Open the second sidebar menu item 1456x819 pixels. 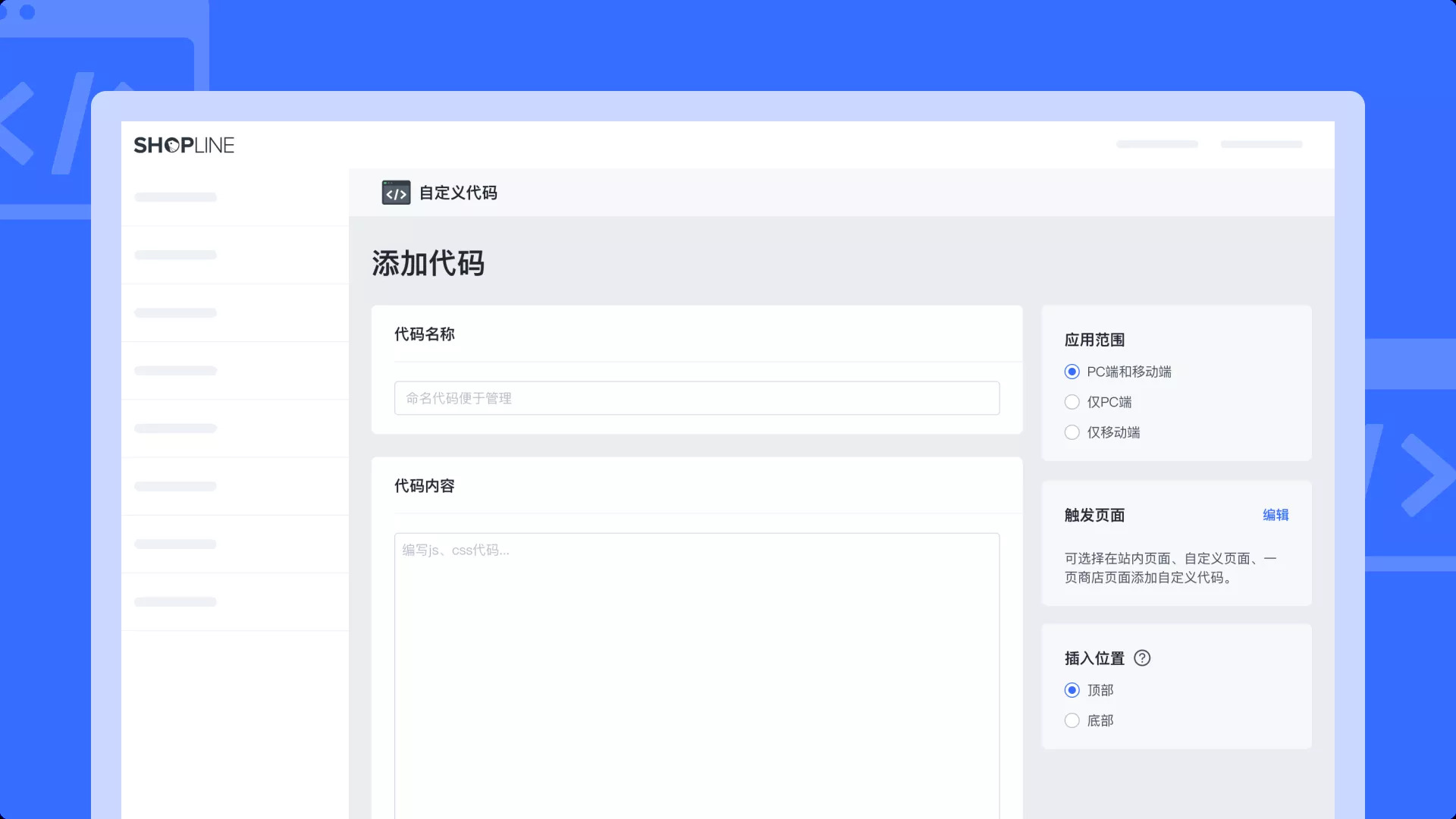pyautogui.click(x=176, y=255)
